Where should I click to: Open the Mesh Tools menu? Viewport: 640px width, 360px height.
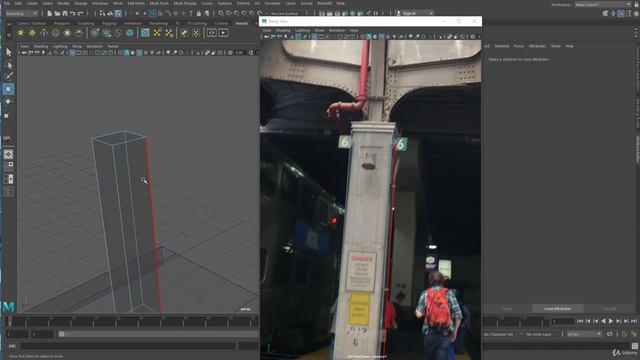(159, 3)
